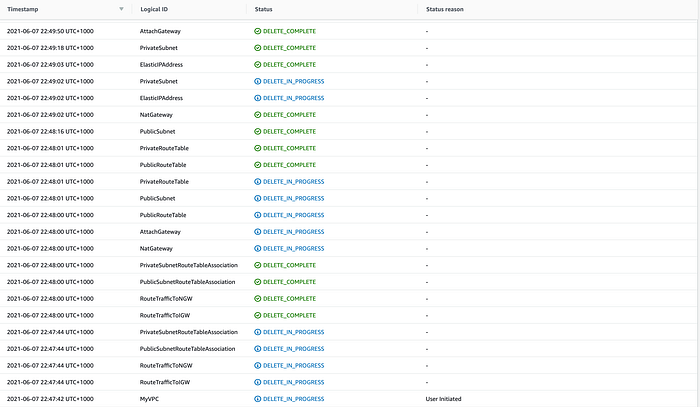Click the 22:49:50 AttachGateway timestamp cell

50,31
